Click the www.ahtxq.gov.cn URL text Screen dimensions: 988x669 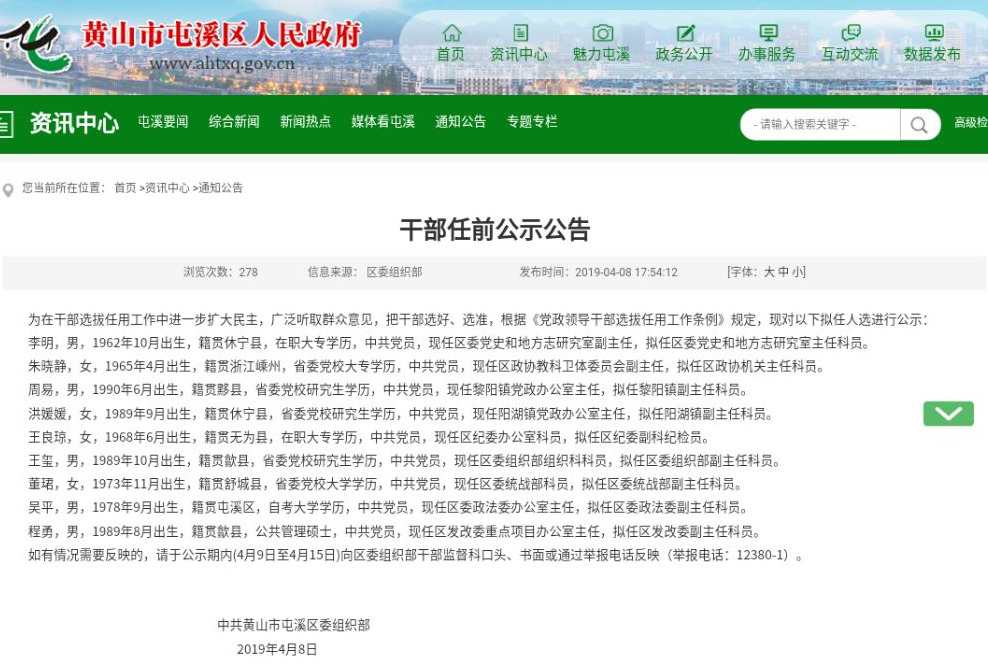point(222,64)
